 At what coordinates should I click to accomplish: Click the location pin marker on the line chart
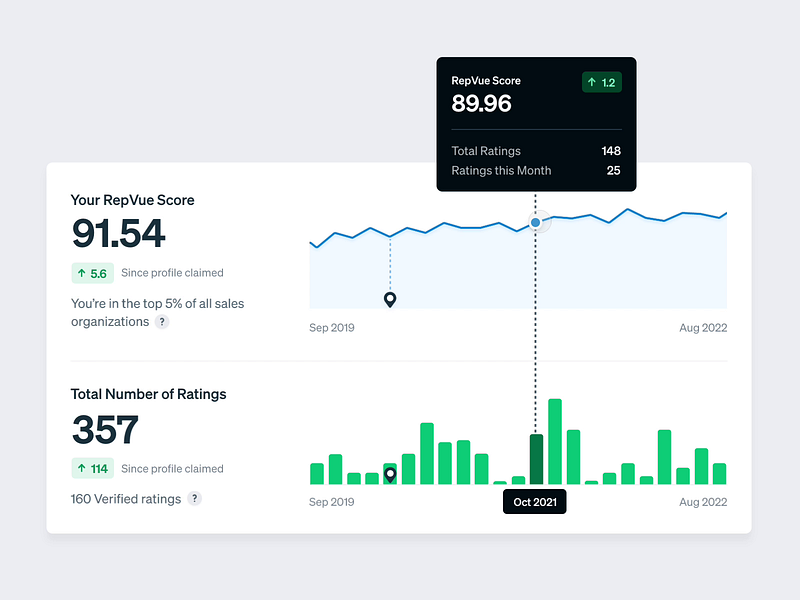390,300
